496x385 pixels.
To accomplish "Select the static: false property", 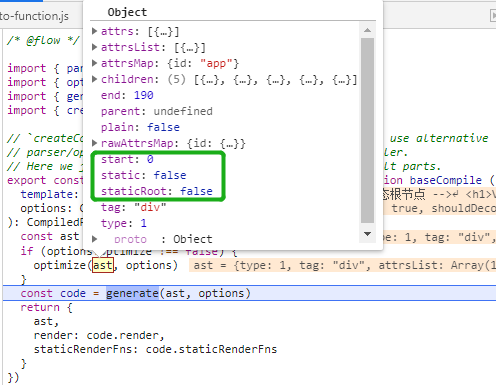I will tap(144, 175).
